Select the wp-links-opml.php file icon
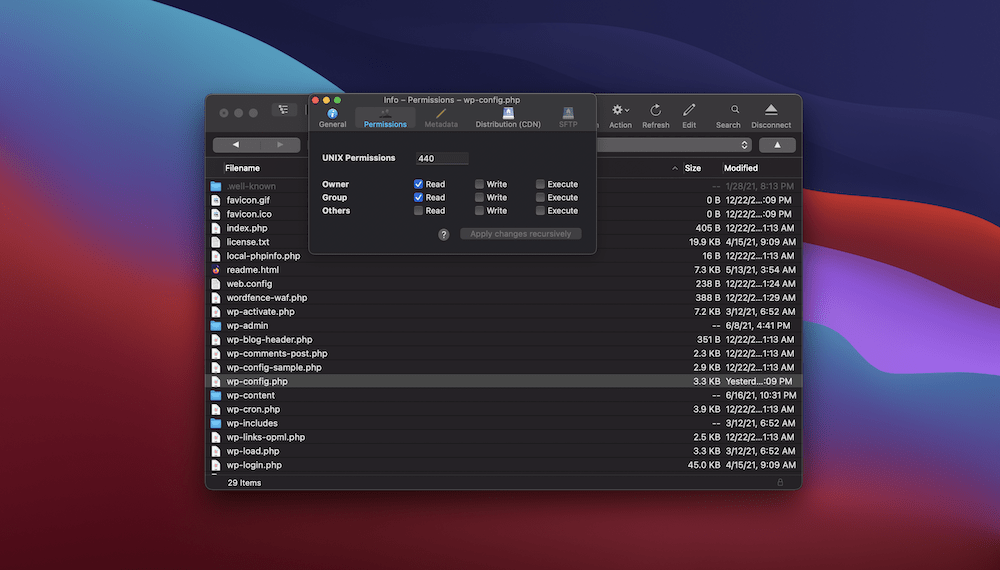 216,437
